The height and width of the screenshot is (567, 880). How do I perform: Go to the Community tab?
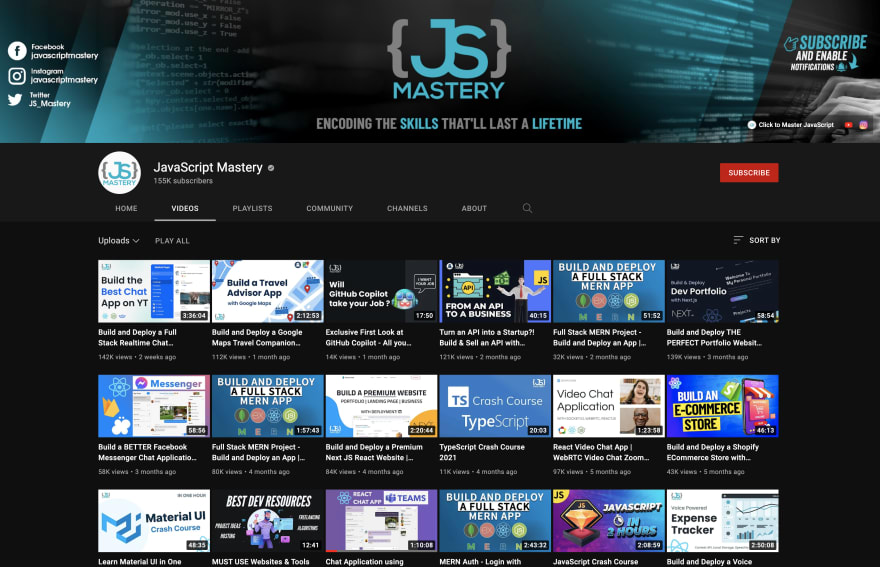329,208
